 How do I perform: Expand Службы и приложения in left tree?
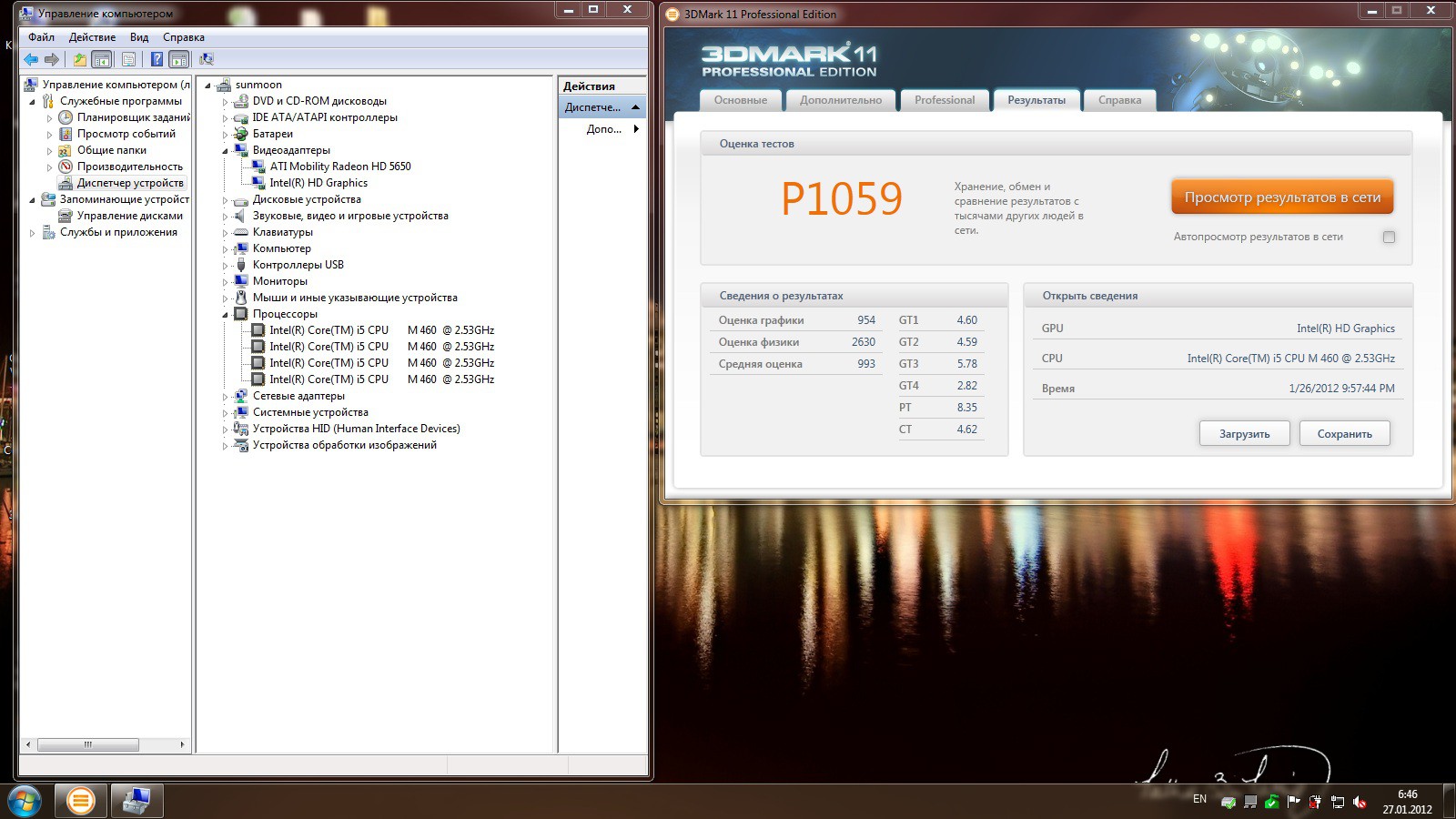click(32, 233)
